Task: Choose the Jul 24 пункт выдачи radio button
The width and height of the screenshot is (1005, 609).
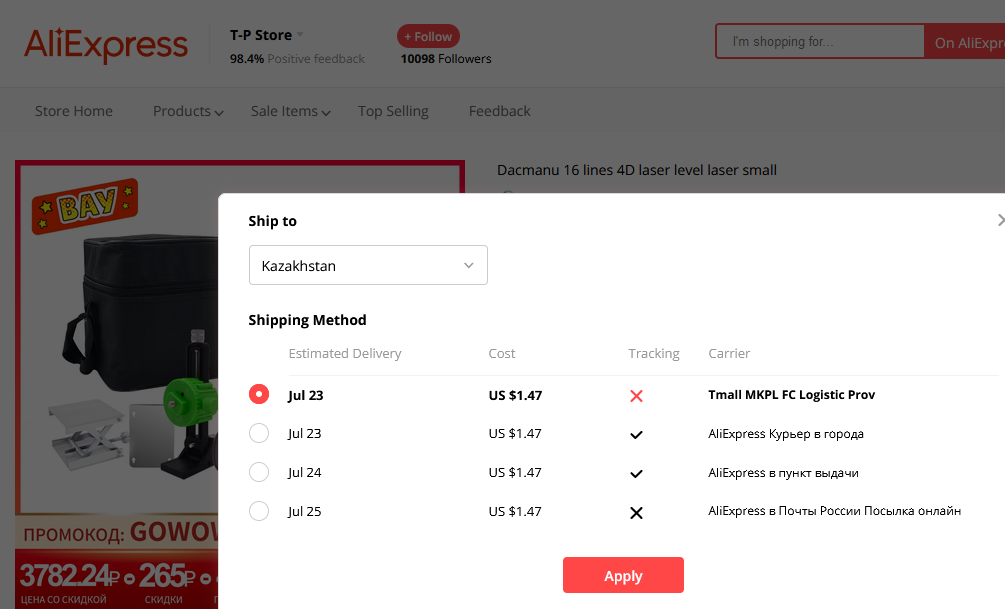Action: point(259,472)
